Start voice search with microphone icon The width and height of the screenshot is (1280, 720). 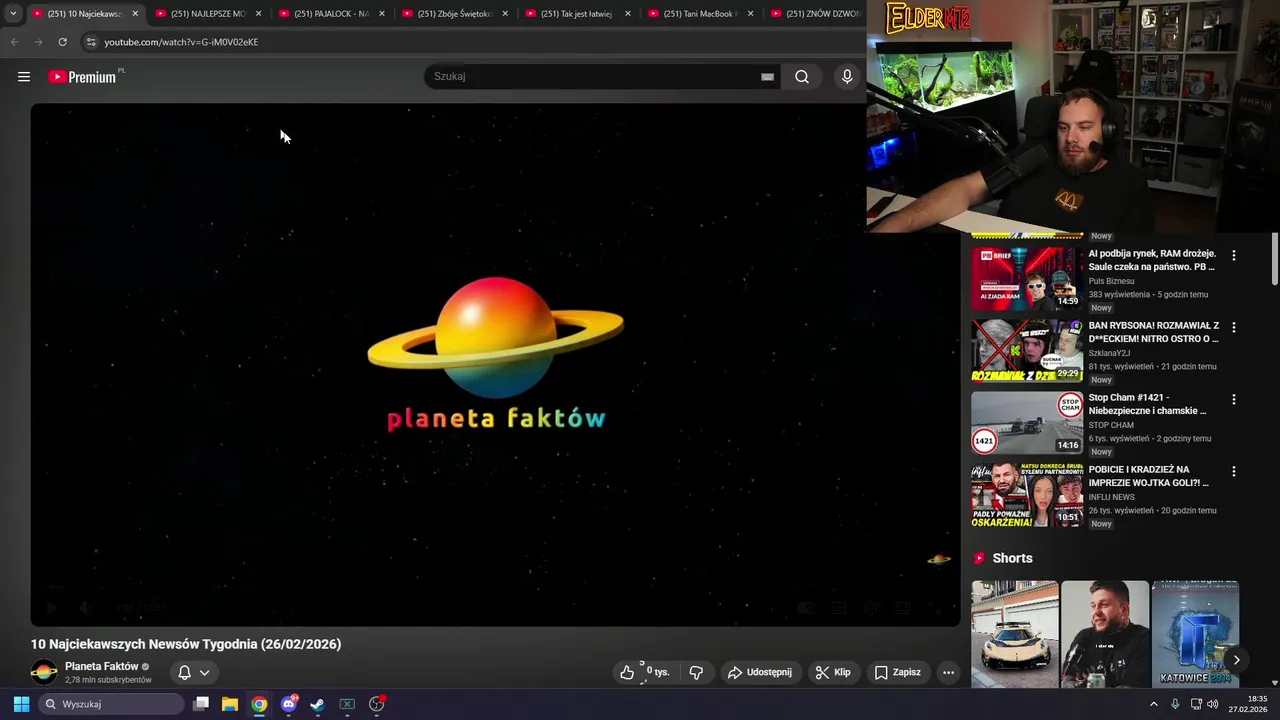pyautogui.click(x=847, y=77)
